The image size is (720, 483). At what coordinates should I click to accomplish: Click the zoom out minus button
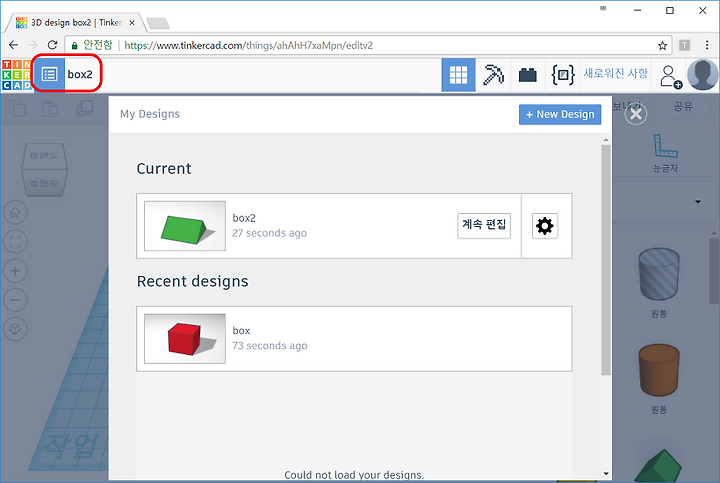15,300
